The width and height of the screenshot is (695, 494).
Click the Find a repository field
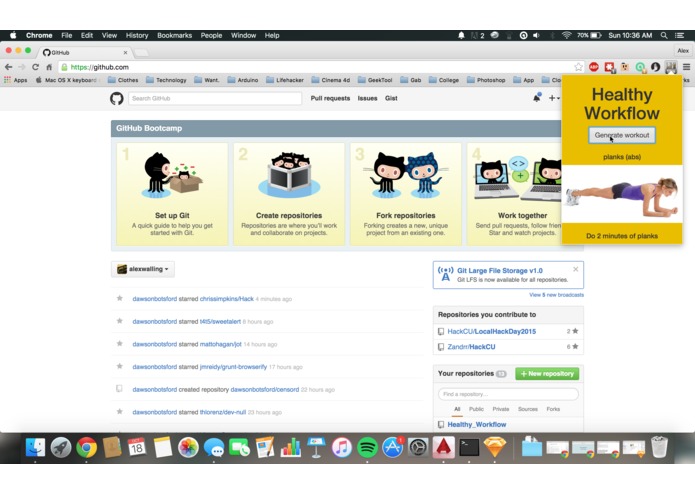click(508, 394)
